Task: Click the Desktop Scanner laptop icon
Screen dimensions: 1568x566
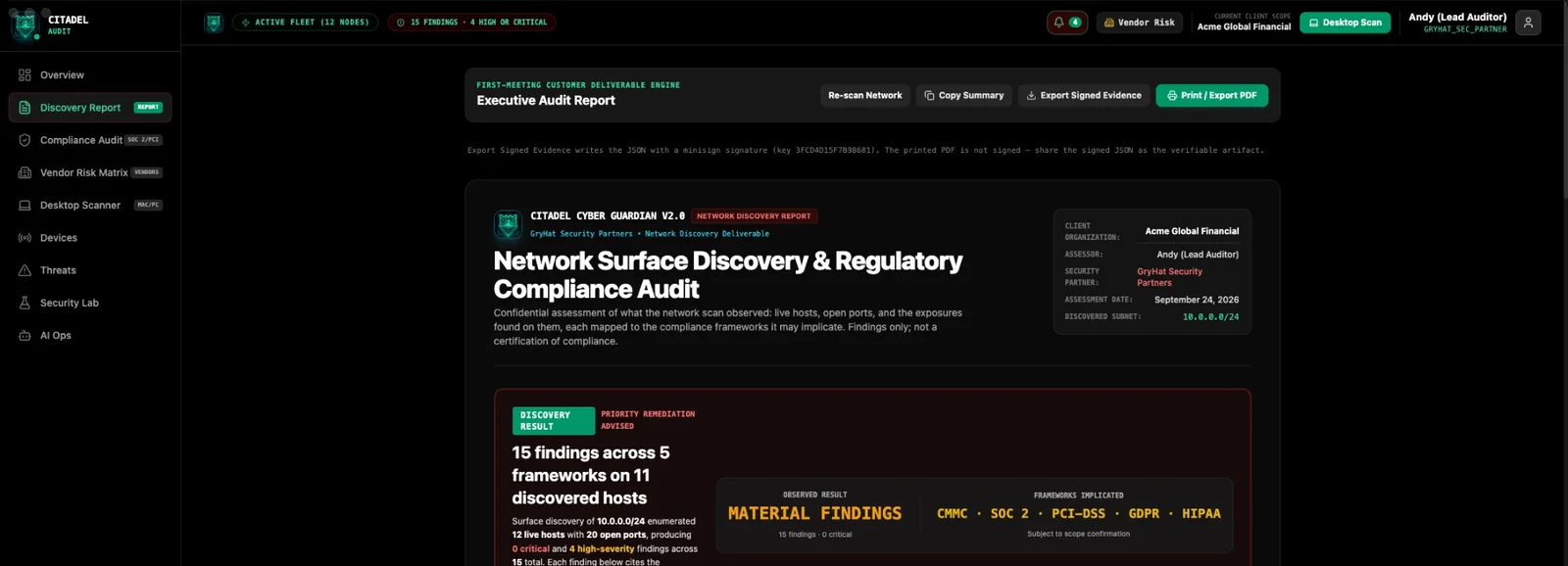Action: point(24,206)
